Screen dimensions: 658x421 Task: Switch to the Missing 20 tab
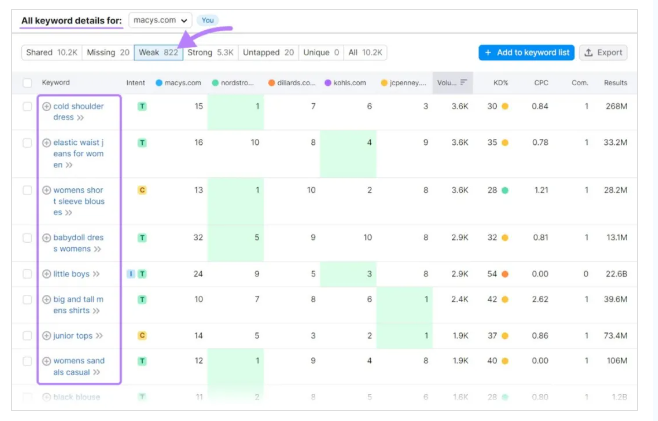(x=108, y=52)
